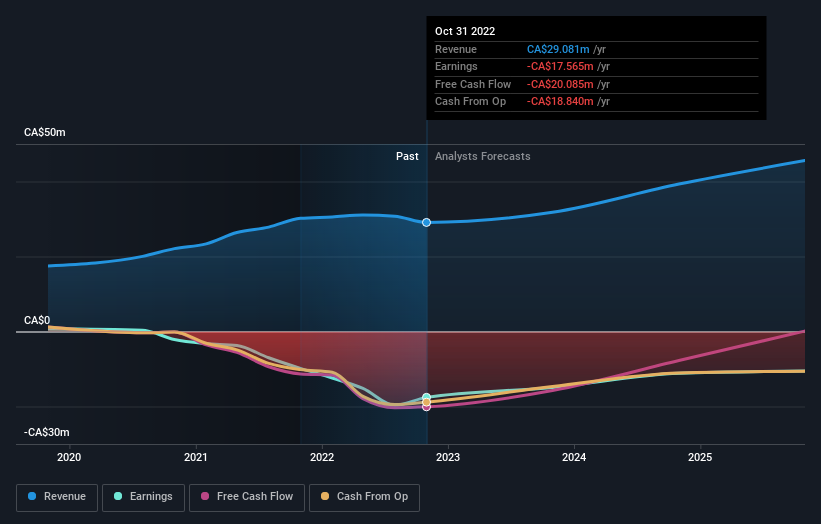Click the 2020 axis label
Screen dimensions: 821x524
[69, 458]
